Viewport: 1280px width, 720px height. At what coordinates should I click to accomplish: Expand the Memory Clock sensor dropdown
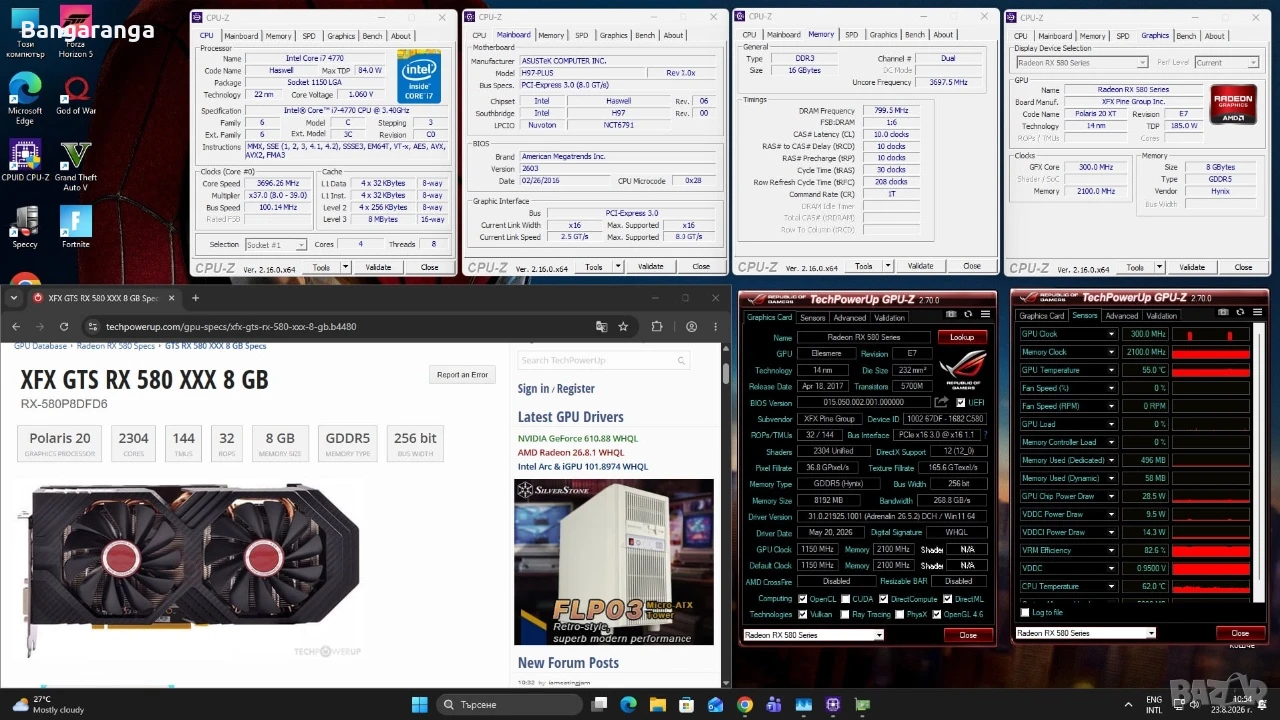(1110, 352)
